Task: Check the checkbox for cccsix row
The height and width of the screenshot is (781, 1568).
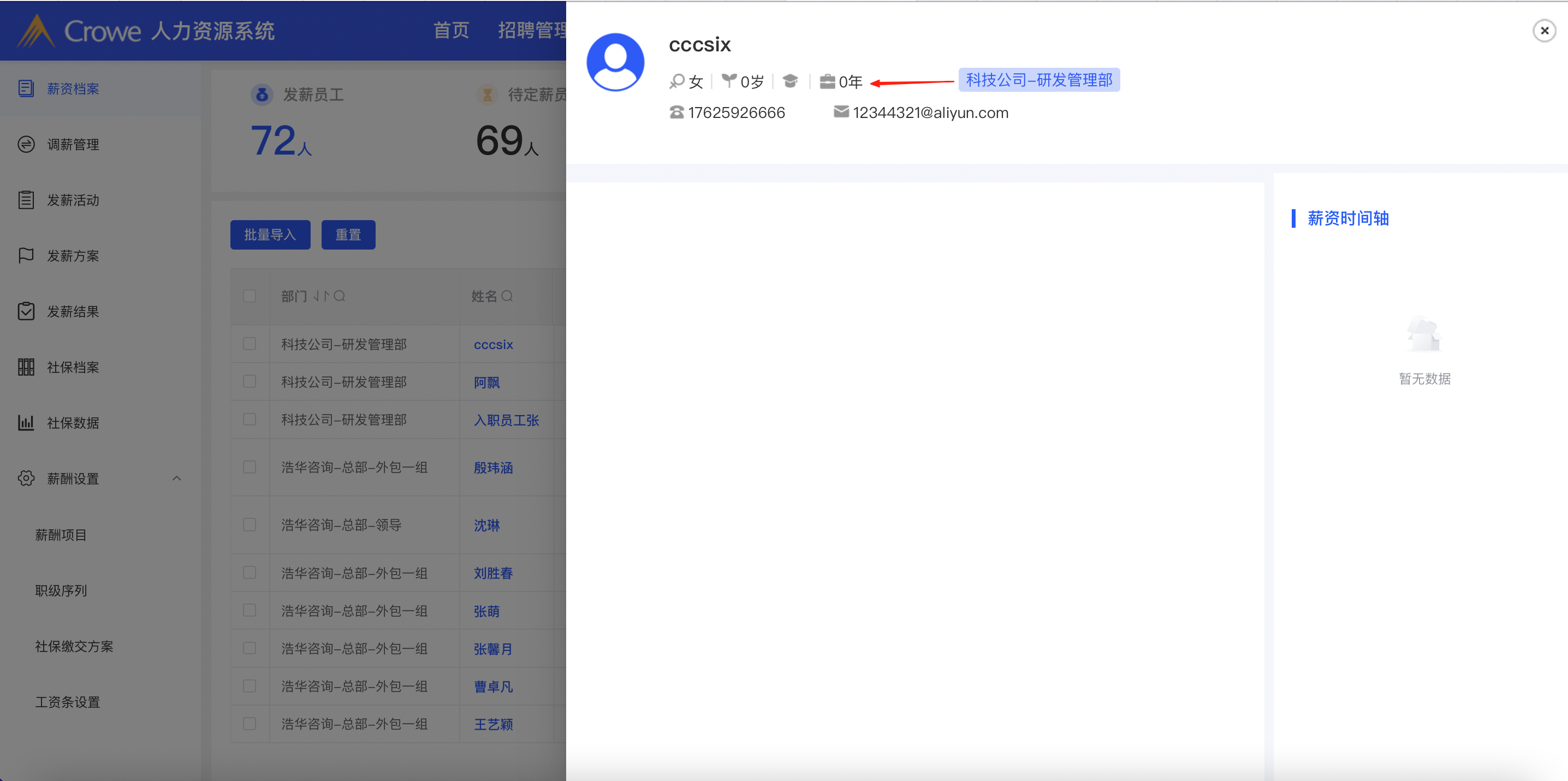Action: pos(249,344)
